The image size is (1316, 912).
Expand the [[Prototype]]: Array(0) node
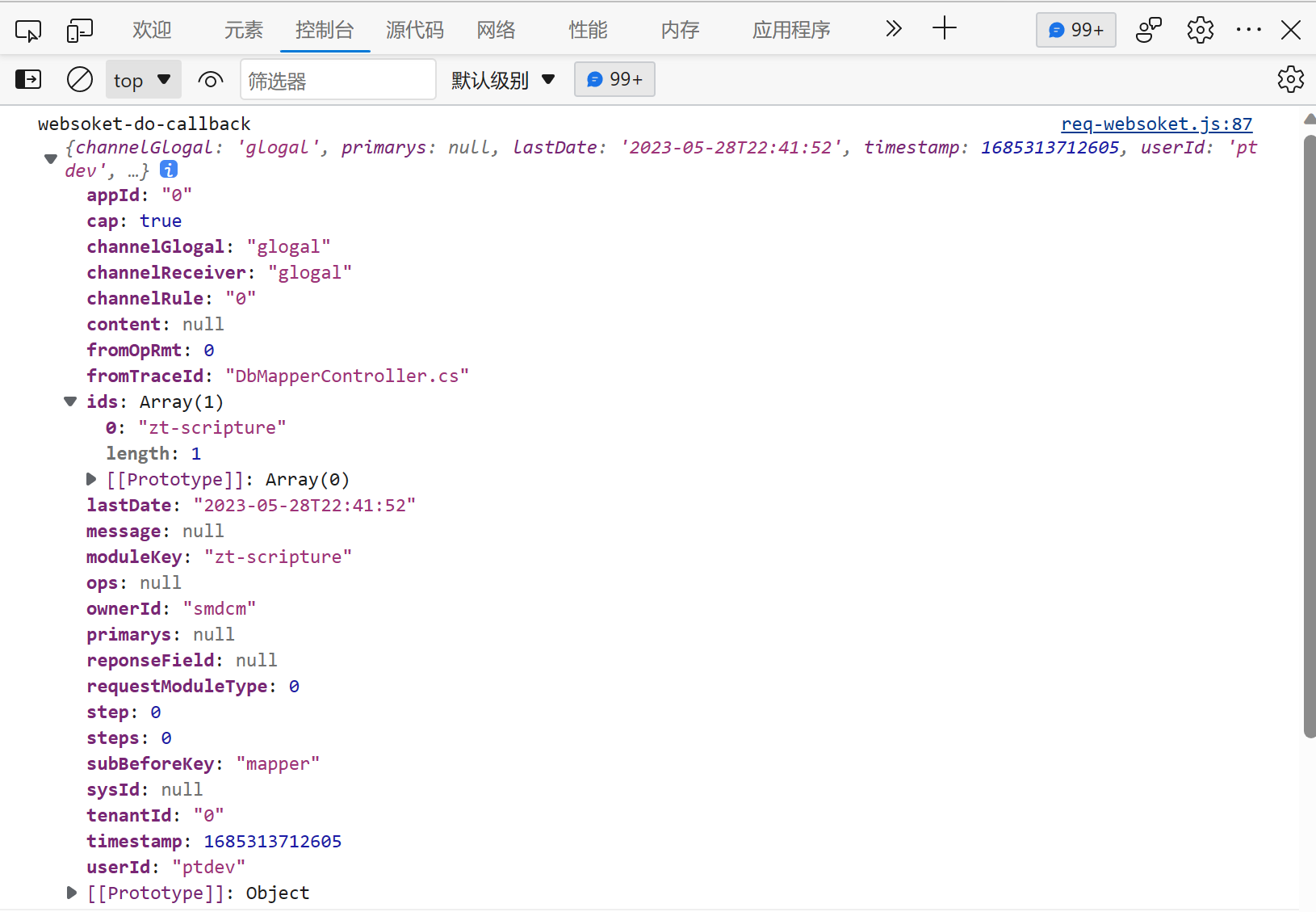click(x=91, y=479)
